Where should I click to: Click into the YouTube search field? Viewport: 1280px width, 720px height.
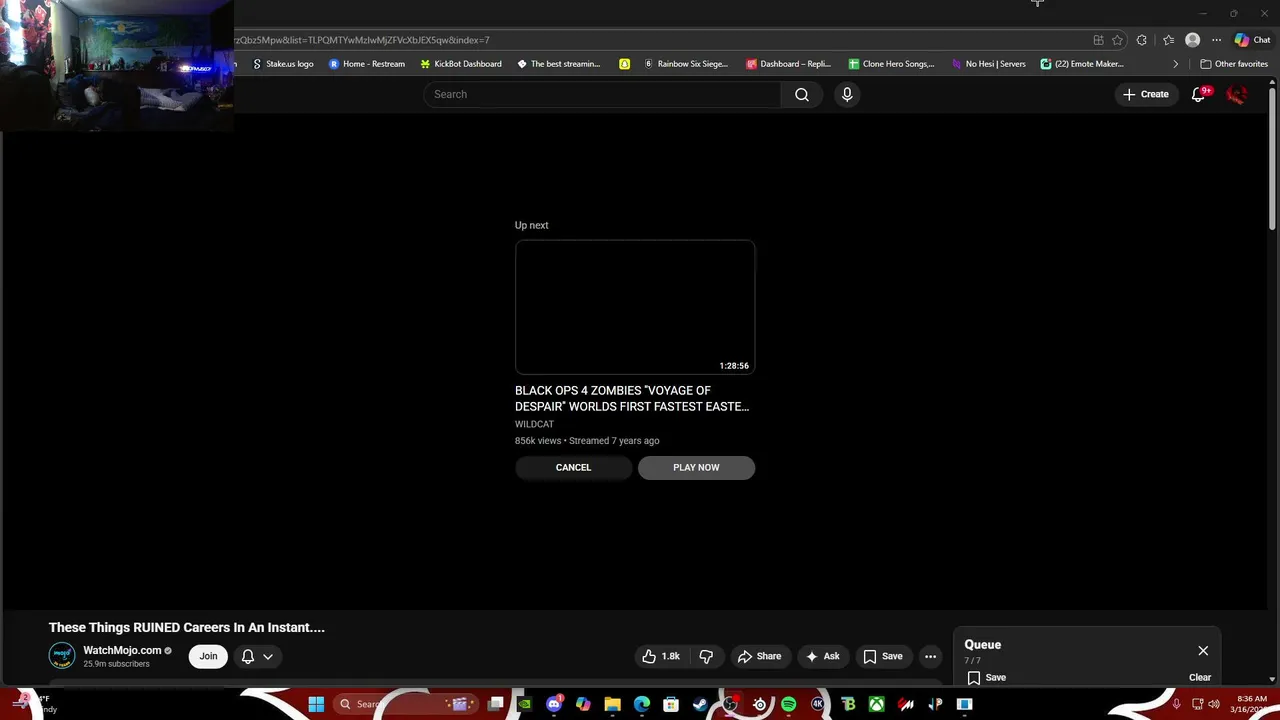click(x=602, y=94)
